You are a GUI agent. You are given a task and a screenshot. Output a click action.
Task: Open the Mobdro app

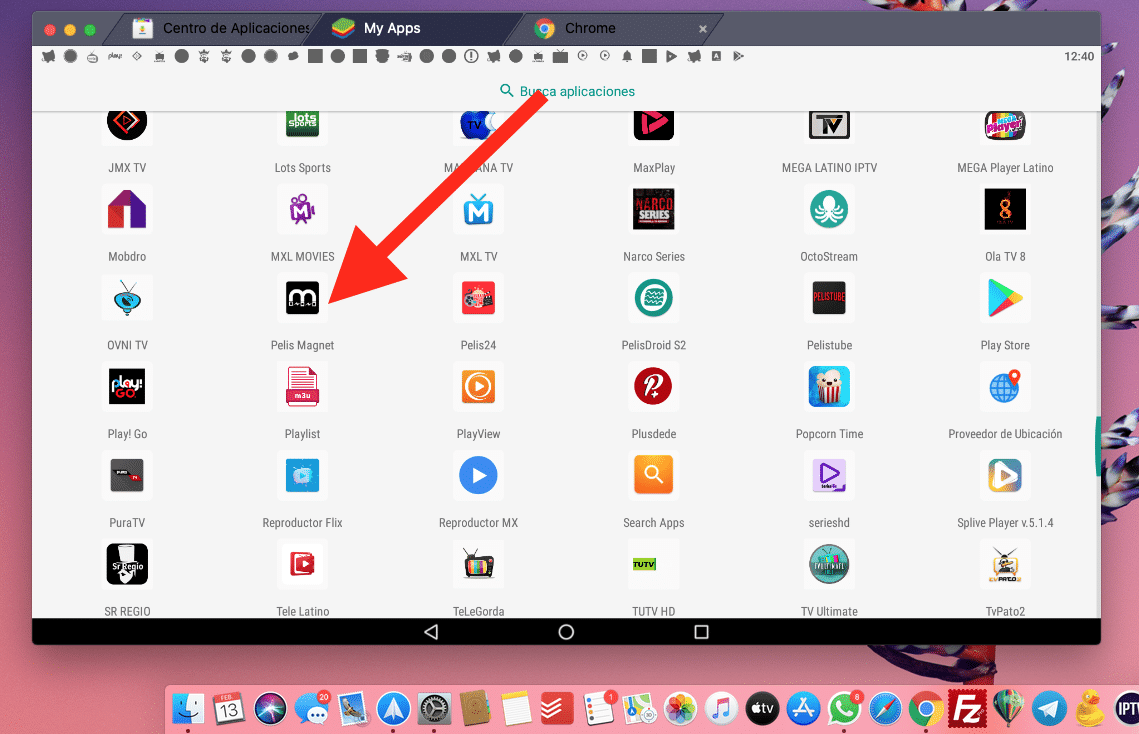point(127,210)
